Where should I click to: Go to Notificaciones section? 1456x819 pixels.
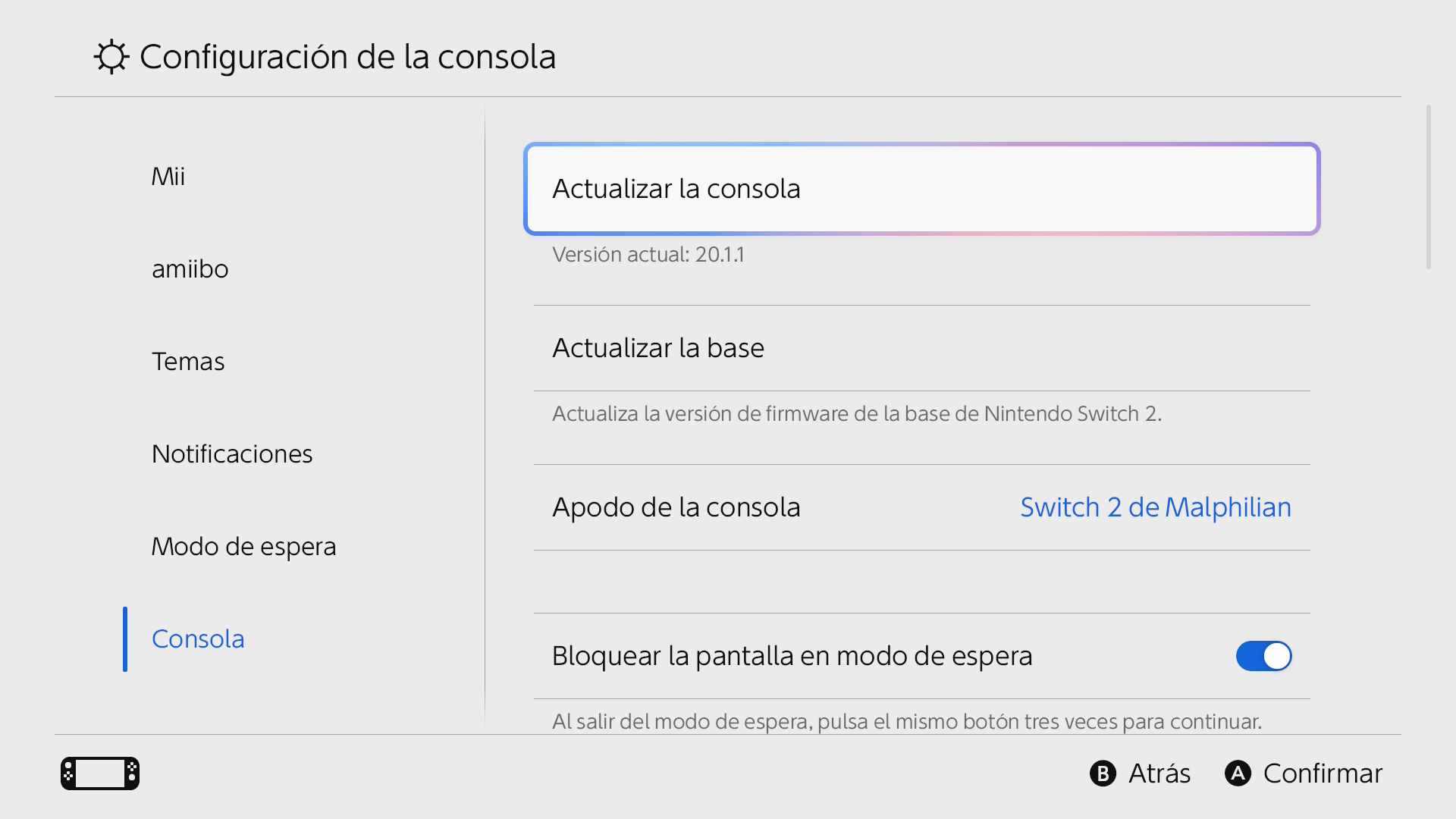coord(232,454)
